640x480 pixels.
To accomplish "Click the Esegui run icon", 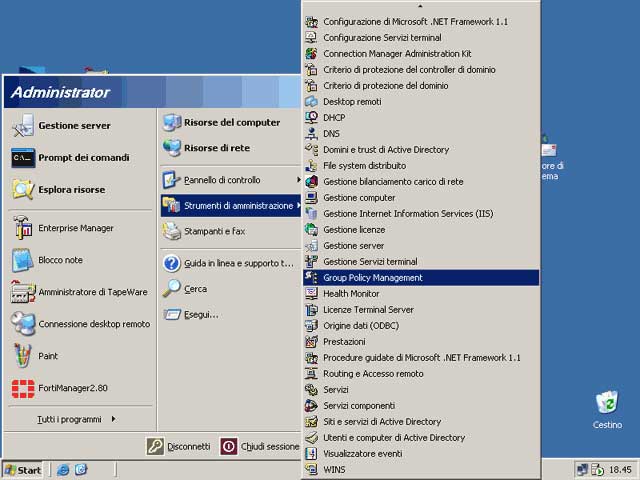I will tap(172, 314).
